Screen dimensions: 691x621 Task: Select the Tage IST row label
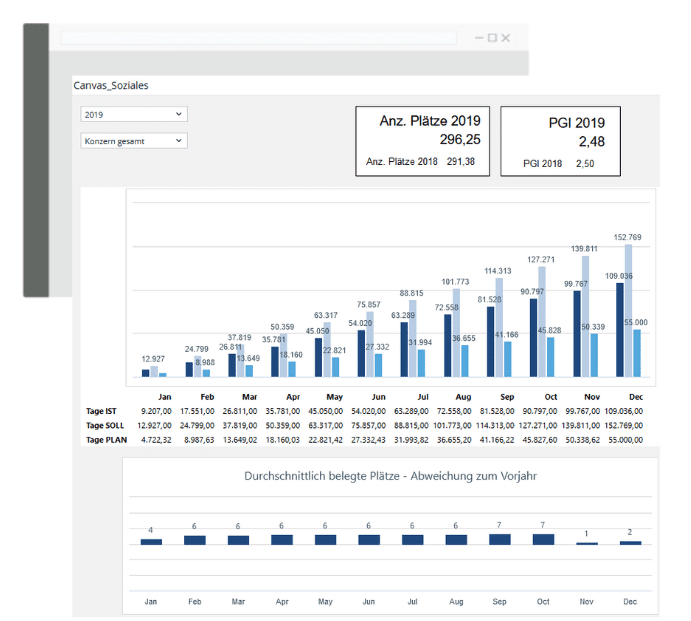pyautogui.click(x=101, y=411)
